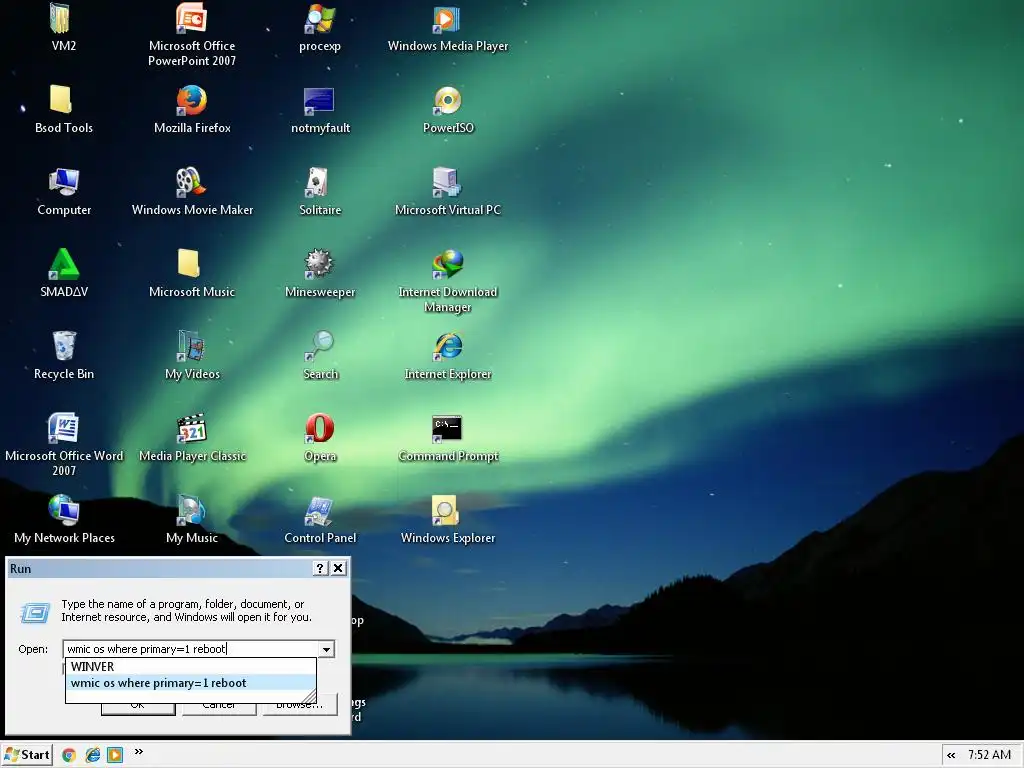
Task: Click the My Videos desktop icon
Action: click(x=191, y=346)
